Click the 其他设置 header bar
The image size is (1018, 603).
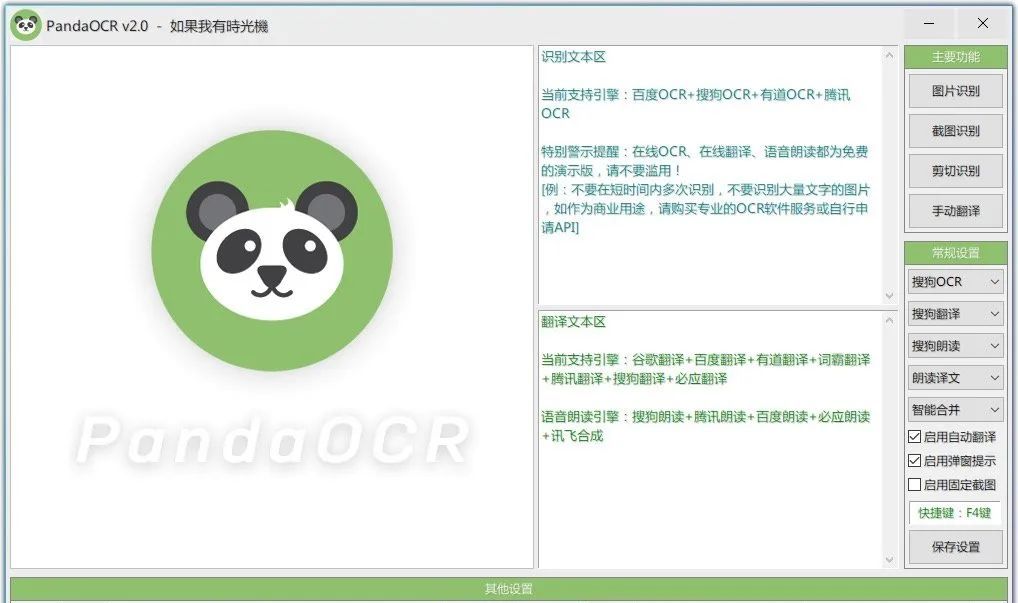click(508, 589)
